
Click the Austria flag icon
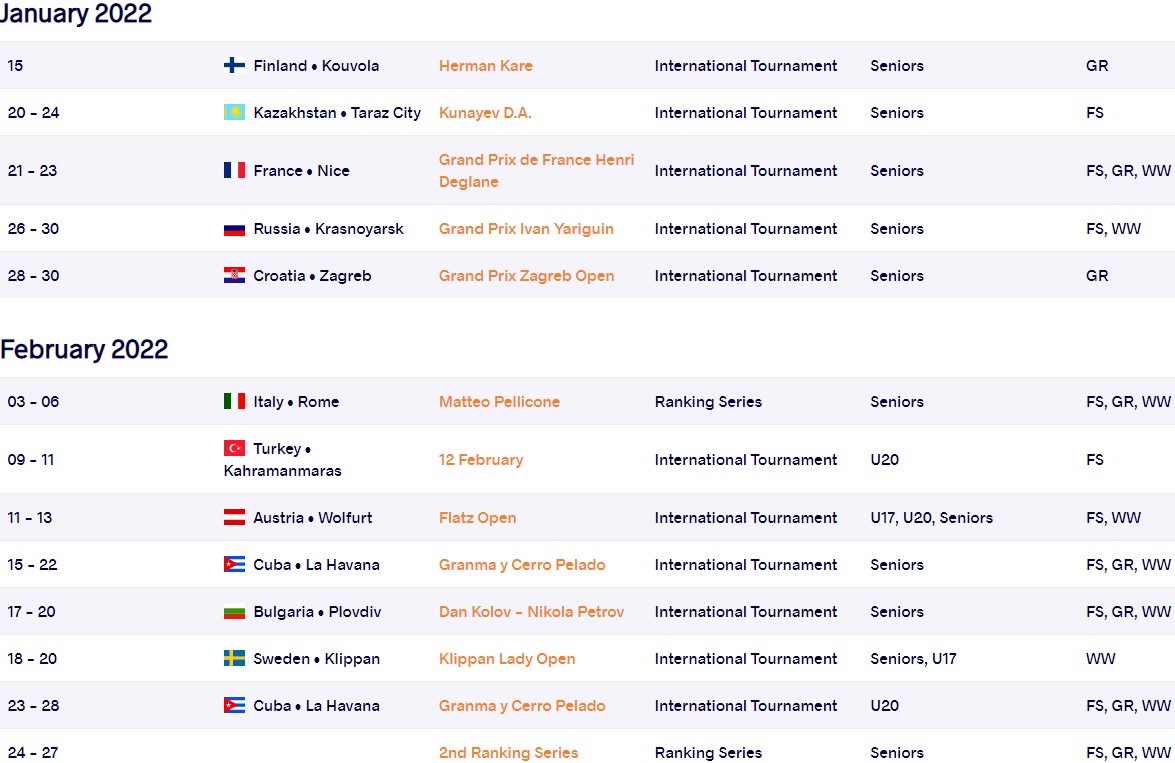[234, 517]
